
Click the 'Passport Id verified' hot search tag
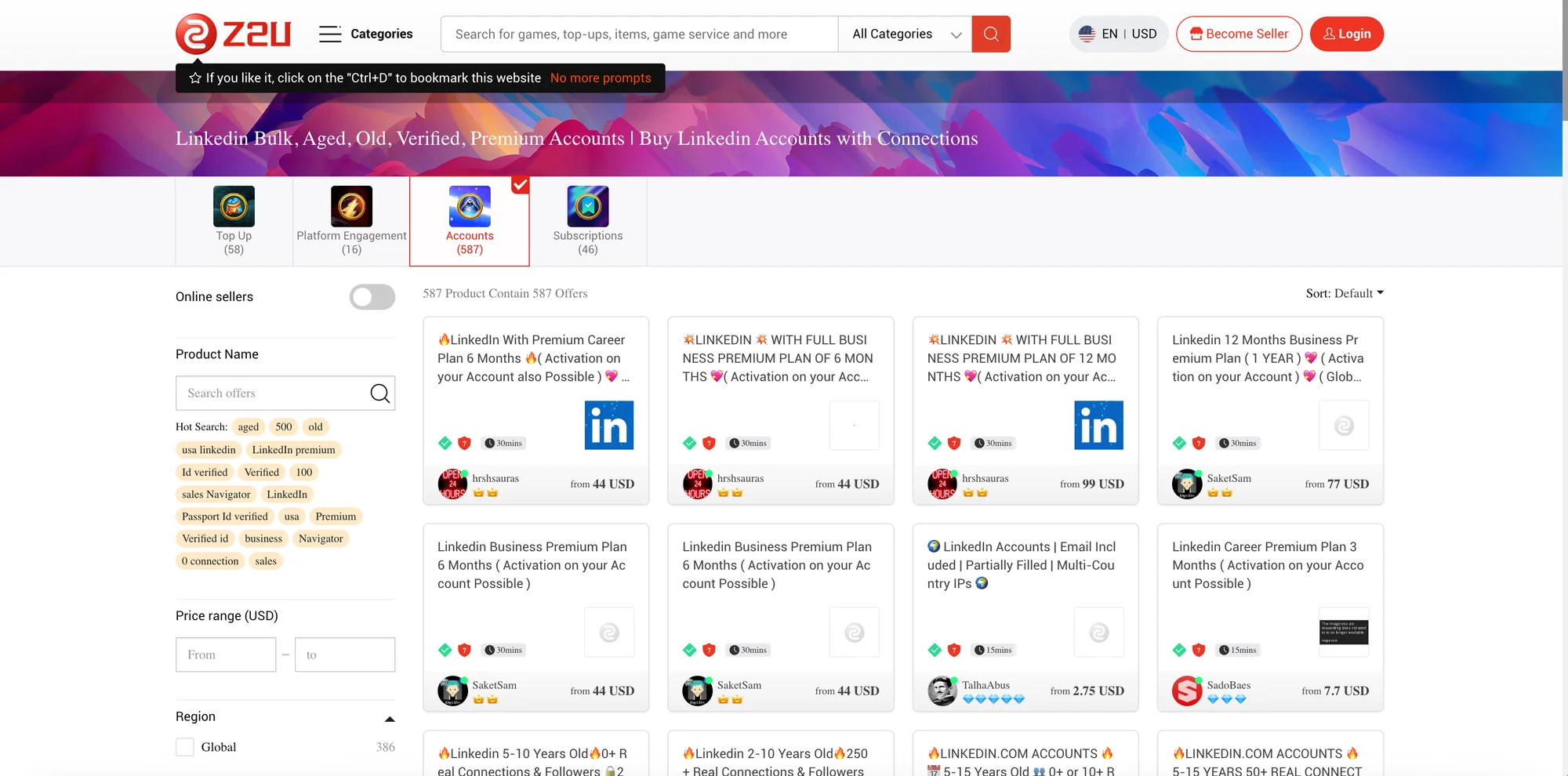coord(225,516)
